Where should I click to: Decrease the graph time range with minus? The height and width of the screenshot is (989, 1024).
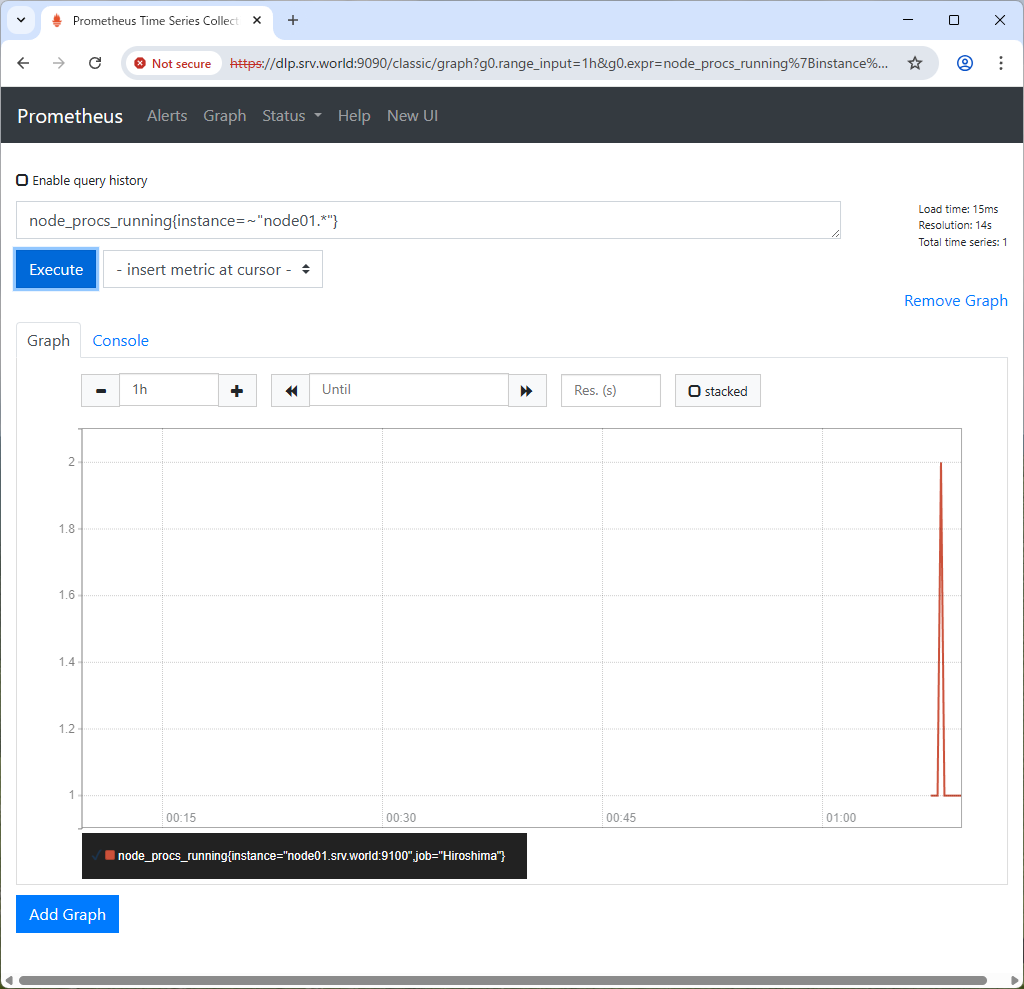pos(100,390)
